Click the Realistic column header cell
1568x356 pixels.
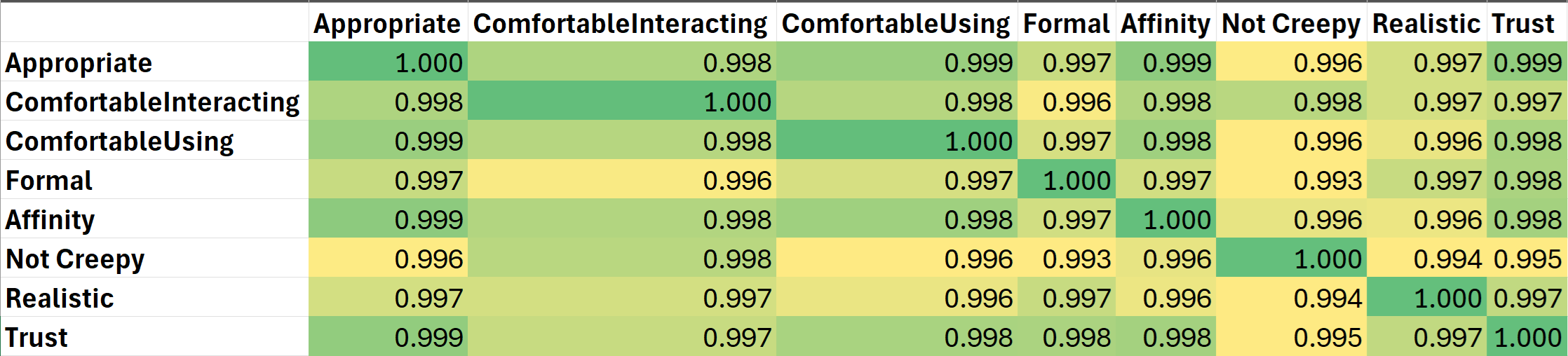click(1426, 22)
